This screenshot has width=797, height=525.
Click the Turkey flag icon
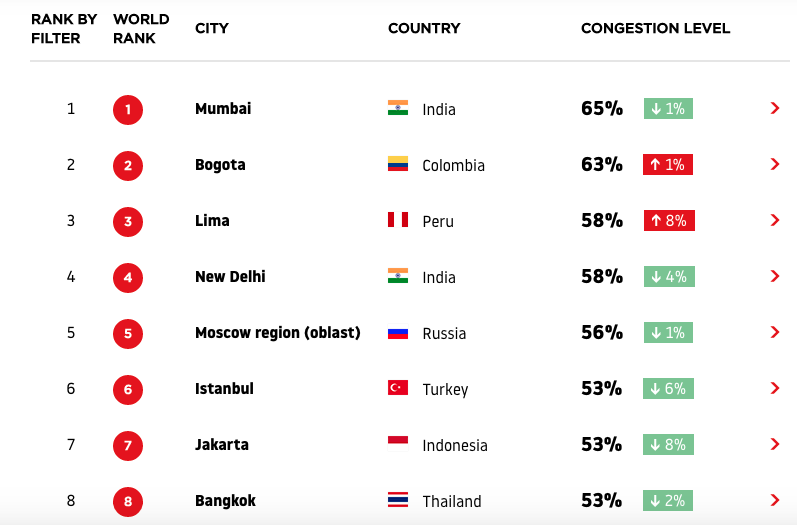click(397, 388)
